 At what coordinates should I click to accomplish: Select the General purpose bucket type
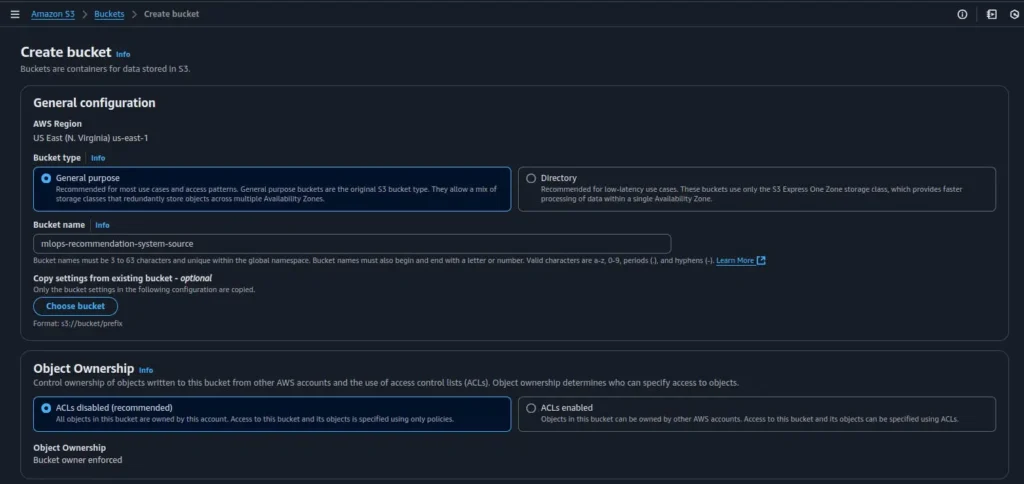pos(46,178)
